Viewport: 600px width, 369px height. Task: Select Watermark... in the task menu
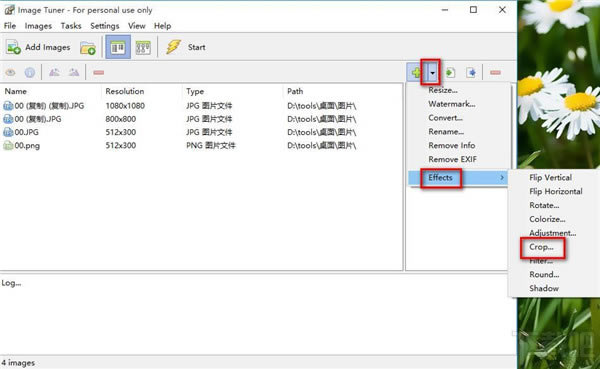pyautogui.click(x=452, y=104)
